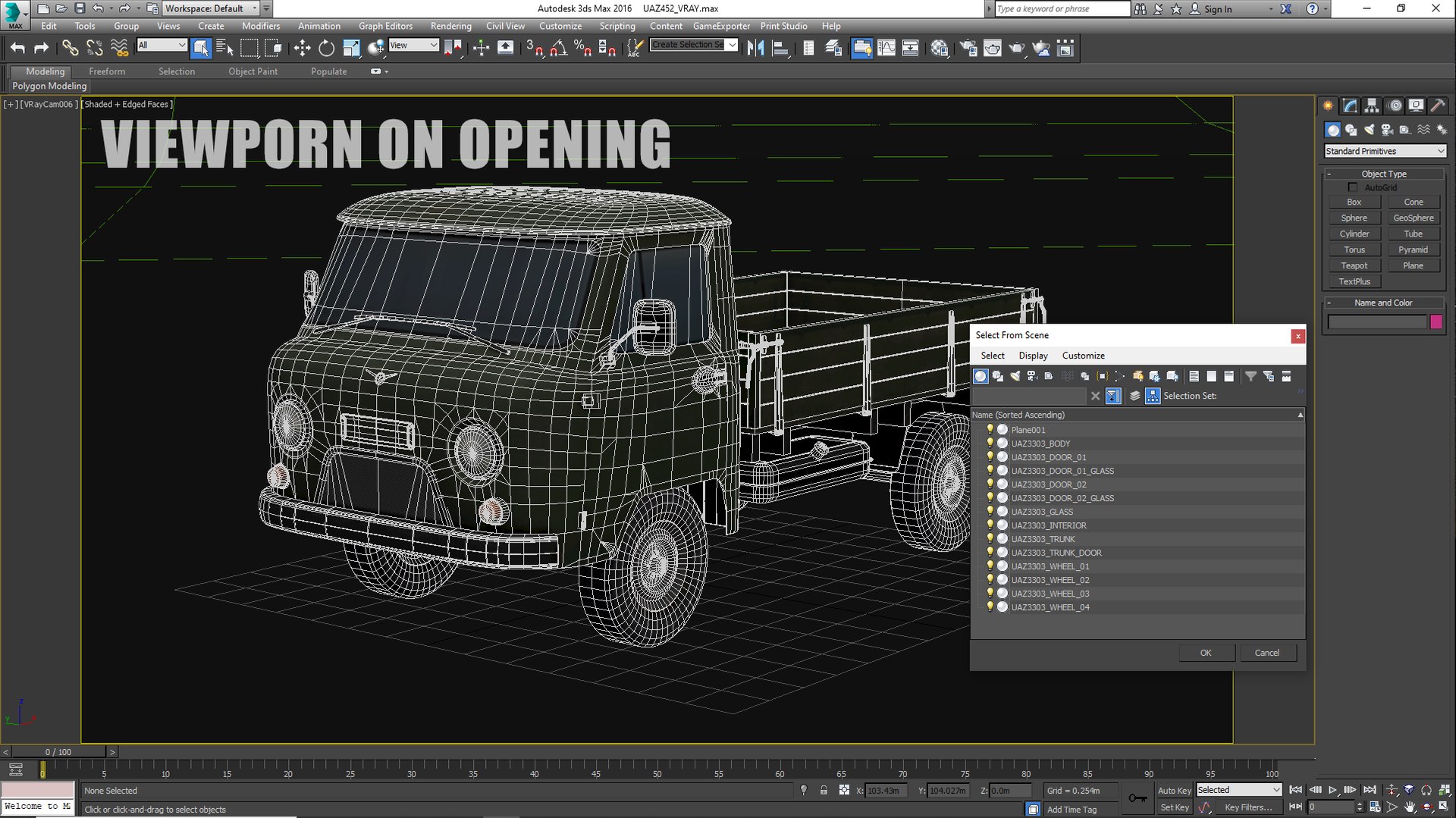This screenshot has width=1456, height=818.
Task: Open the Workspace Default dropdown
Action: coord(212,8)
